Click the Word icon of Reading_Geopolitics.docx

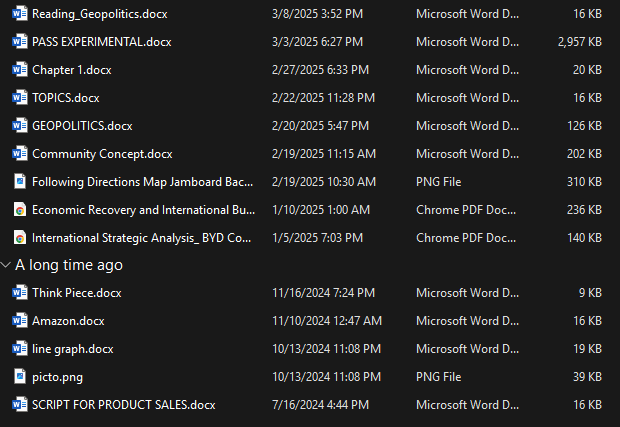(20, 14)
